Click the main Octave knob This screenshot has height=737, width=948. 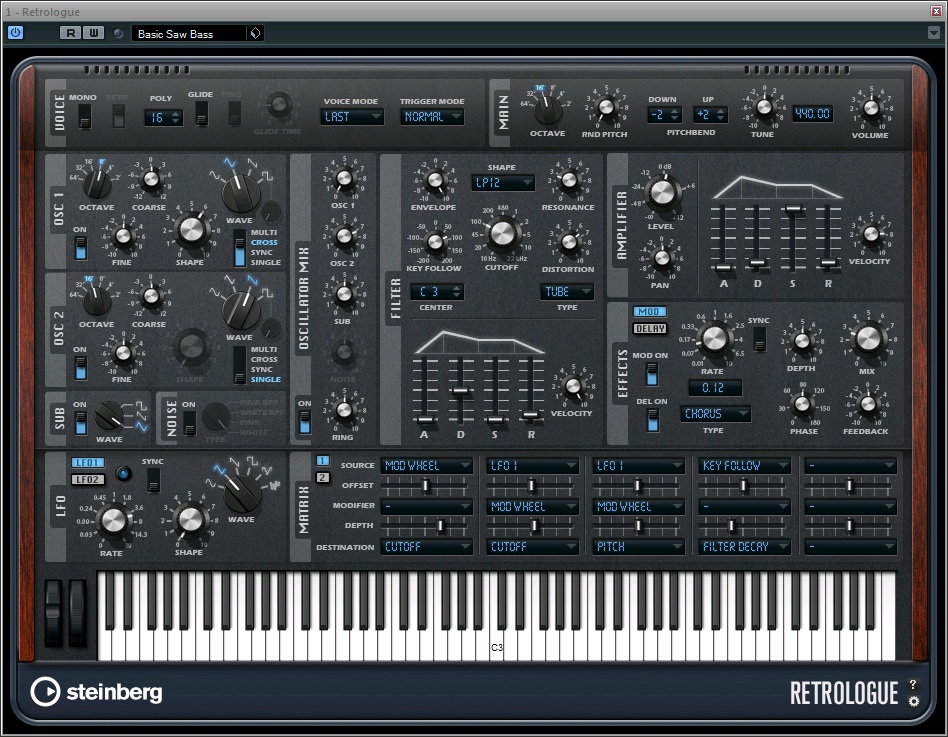pyautogui.click(x=548, y=109)
